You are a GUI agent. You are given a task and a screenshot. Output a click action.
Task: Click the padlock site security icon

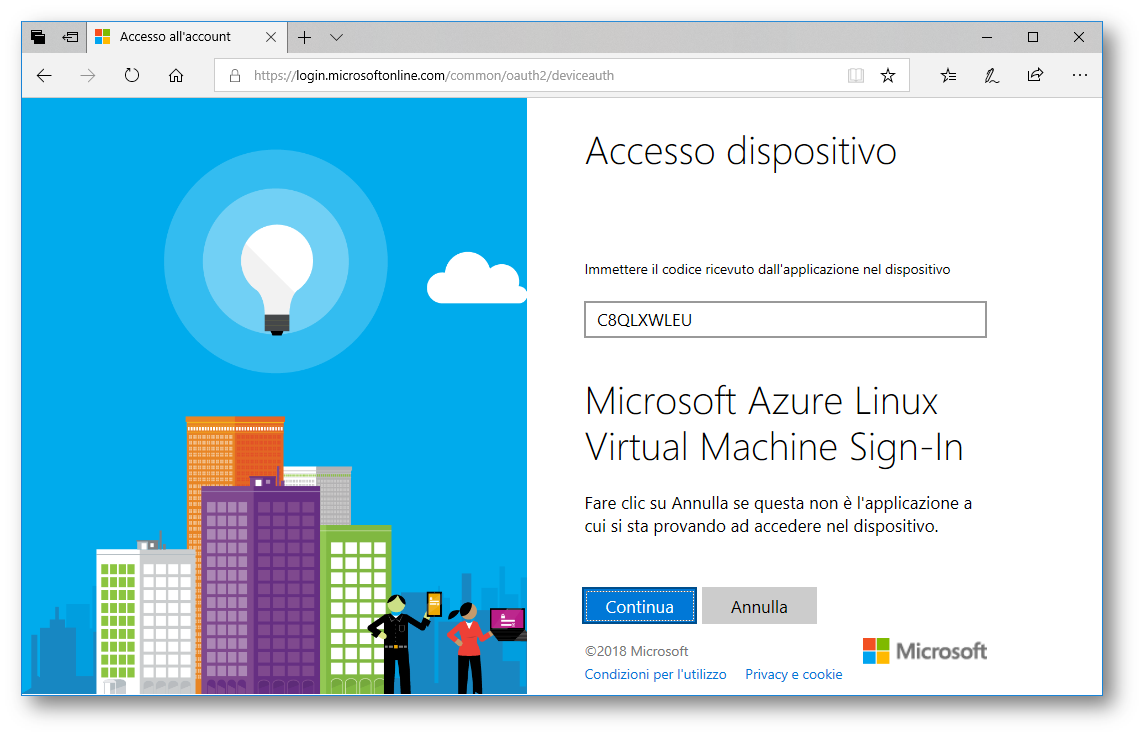[235, 75]
